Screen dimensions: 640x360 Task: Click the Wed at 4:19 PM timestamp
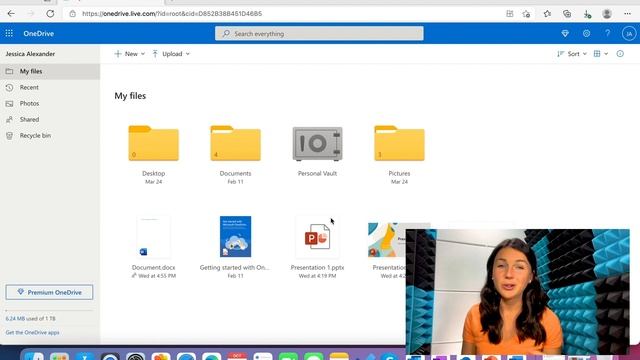pos(317,276)
